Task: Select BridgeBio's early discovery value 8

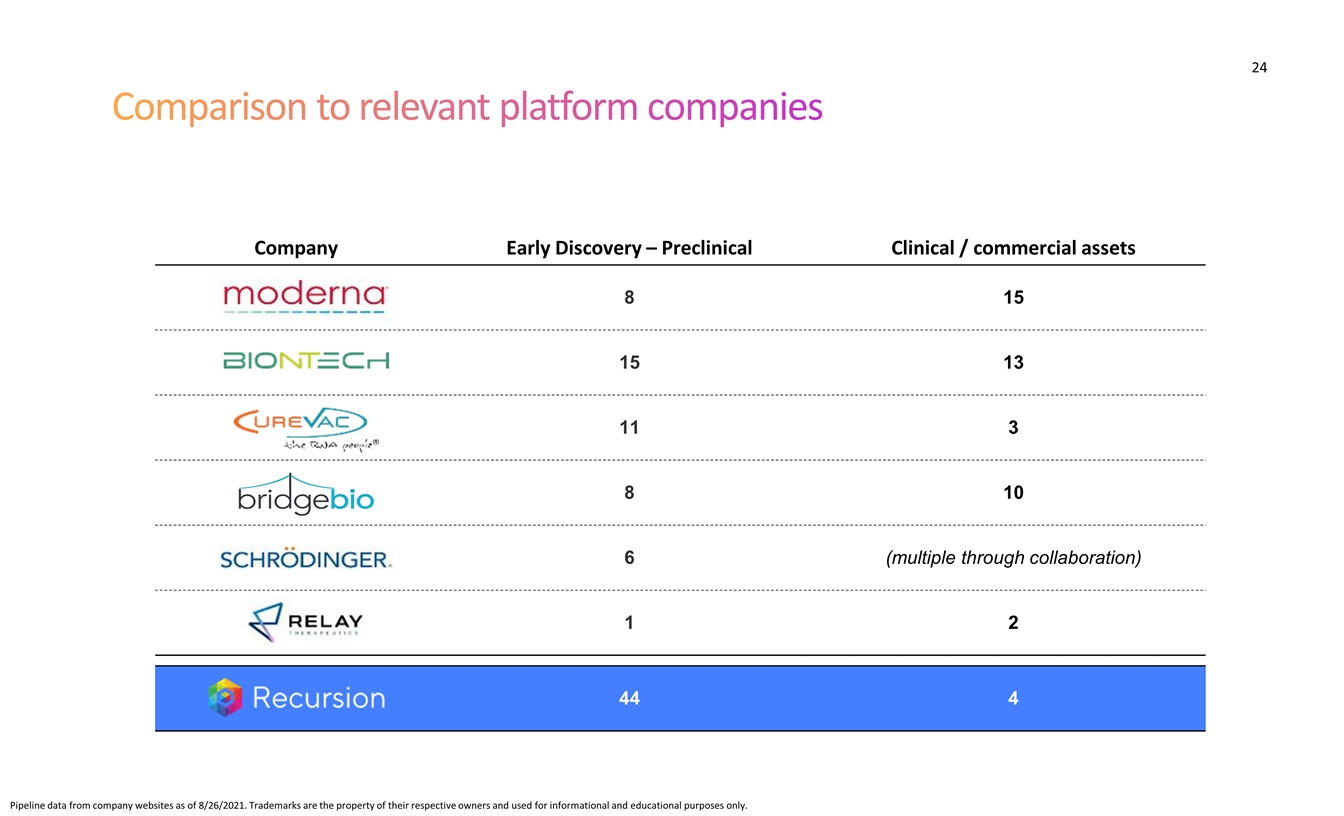Action: pos(629,492)
